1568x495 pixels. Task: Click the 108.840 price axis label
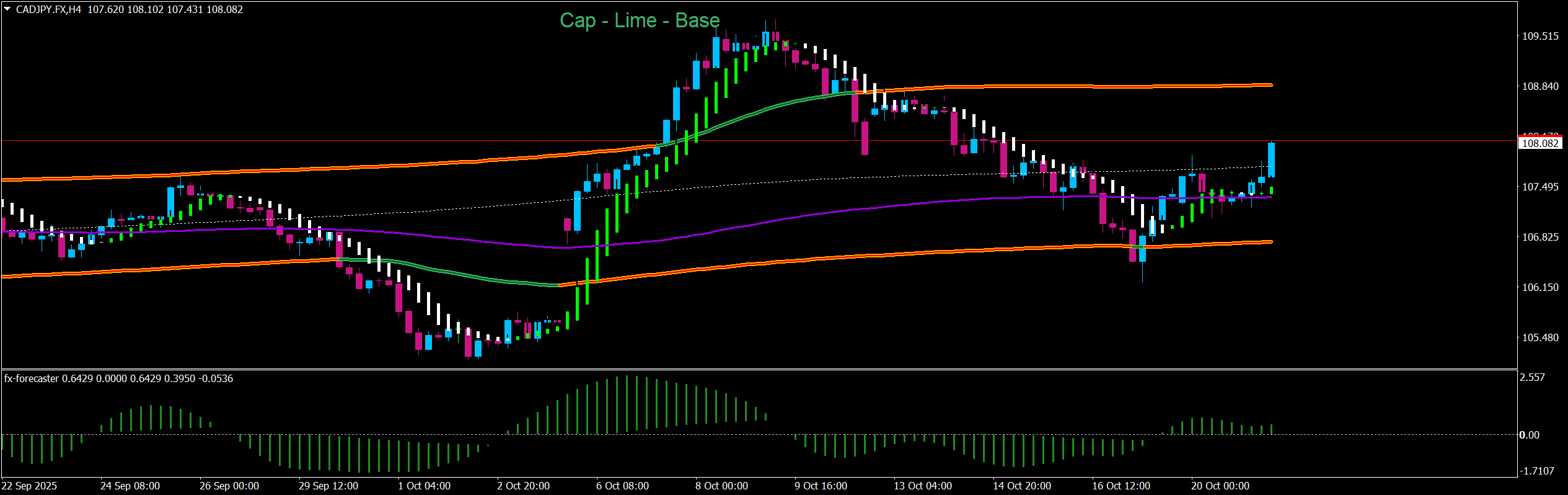coord(1540,86)
